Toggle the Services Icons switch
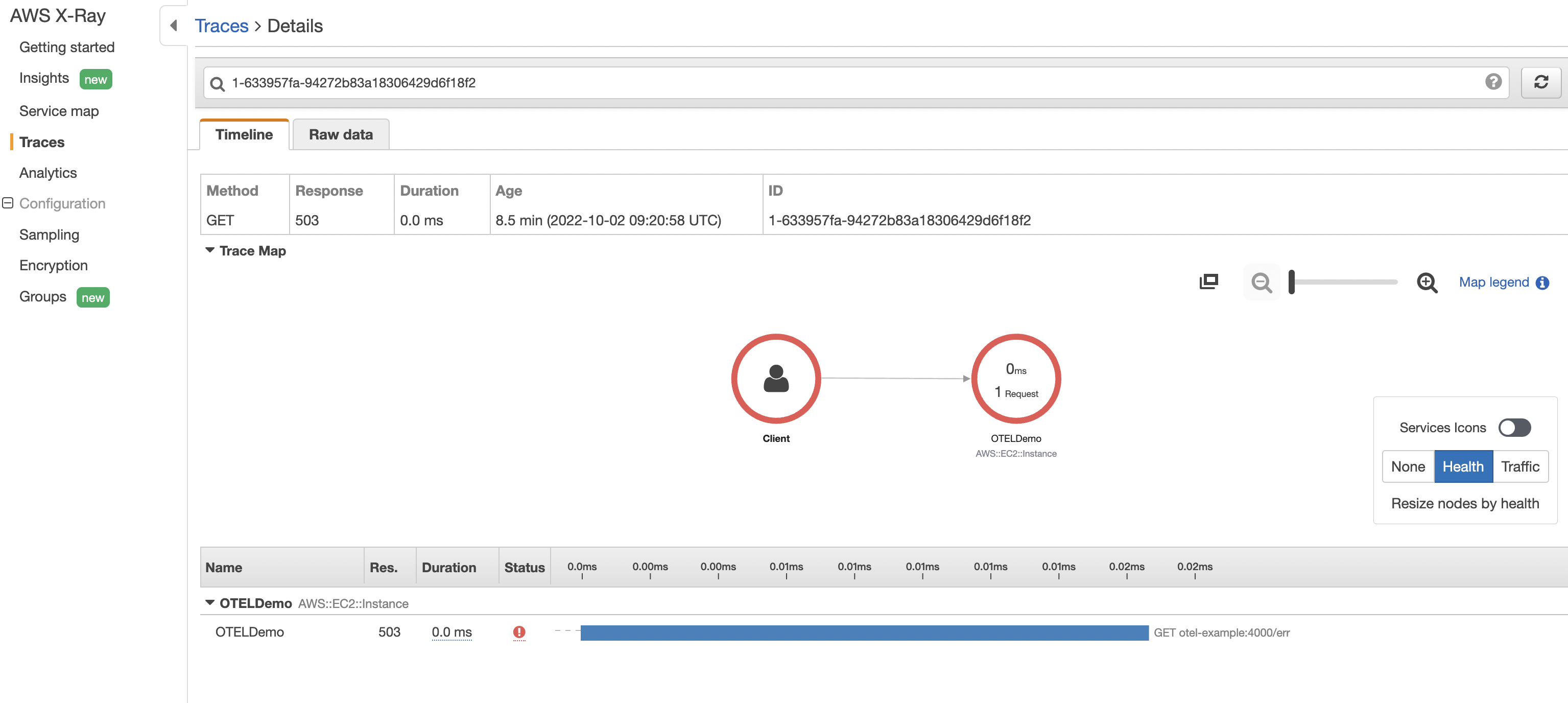Viewport: 1568px width, 703px height. (1514, 427)
